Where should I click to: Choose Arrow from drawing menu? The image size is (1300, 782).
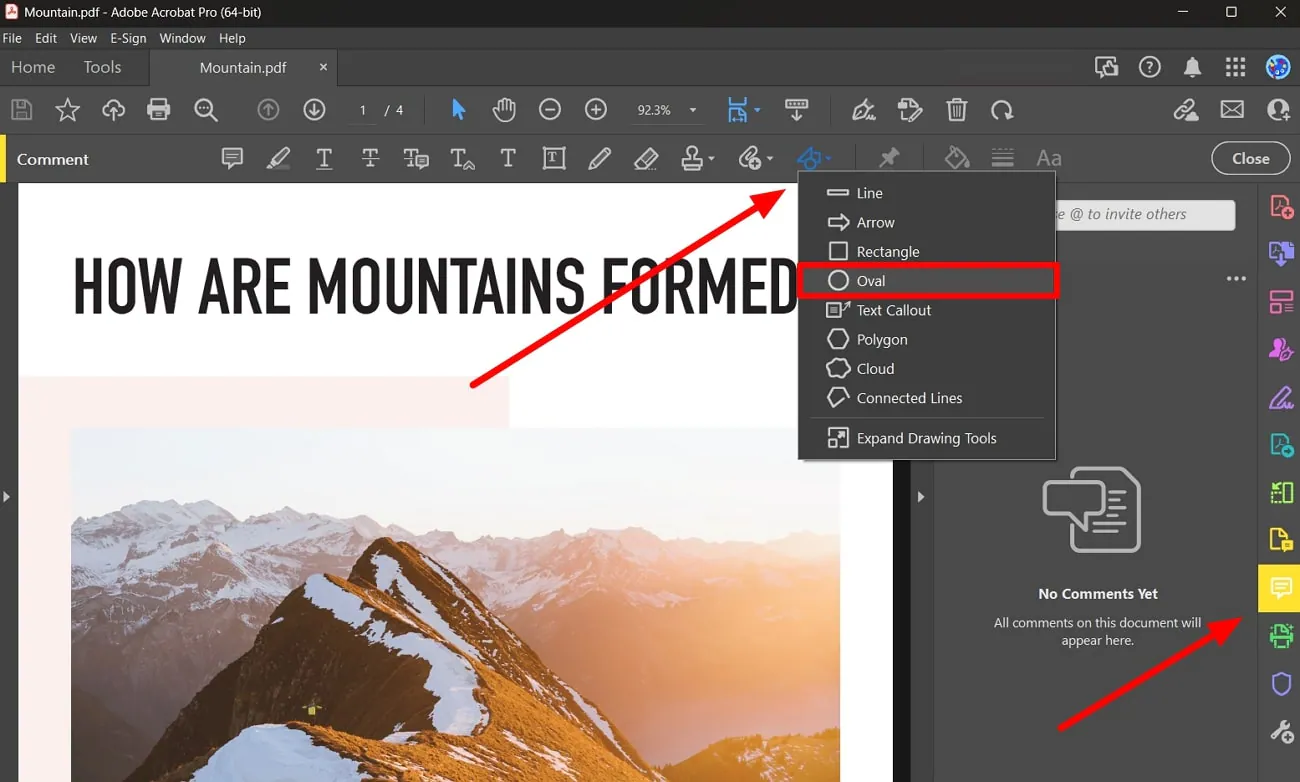click(x=927, y=222)
